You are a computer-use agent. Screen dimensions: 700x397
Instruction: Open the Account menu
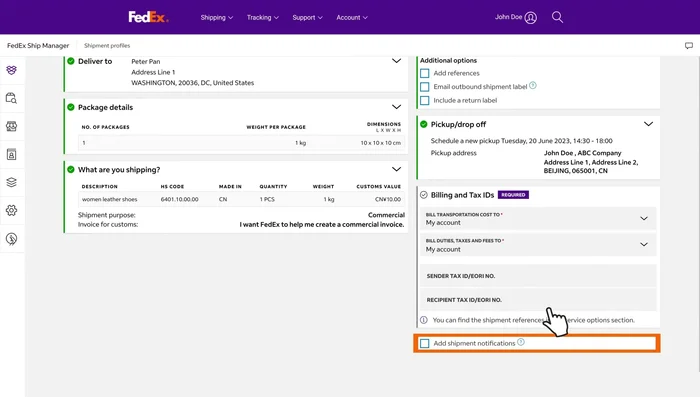[352, 17]
